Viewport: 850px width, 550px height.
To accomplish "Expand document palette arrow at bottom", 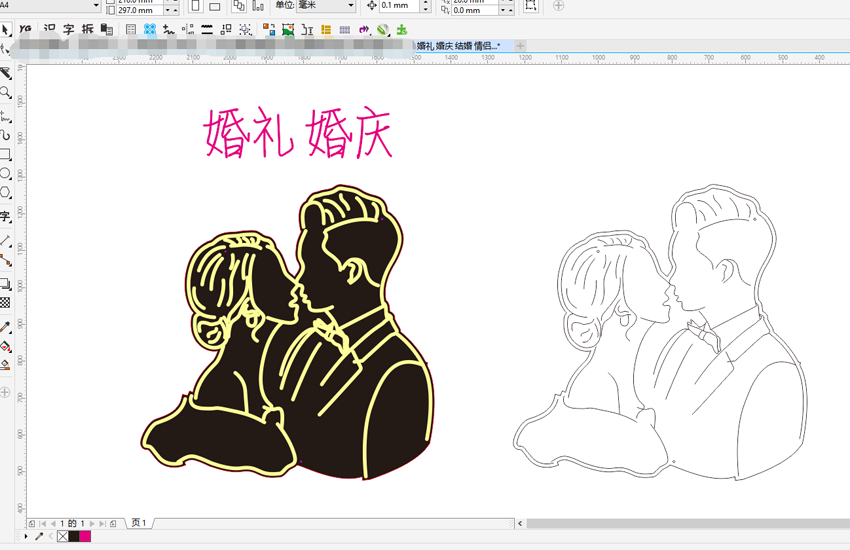I will pyautogui.click(x=25, y=536).
